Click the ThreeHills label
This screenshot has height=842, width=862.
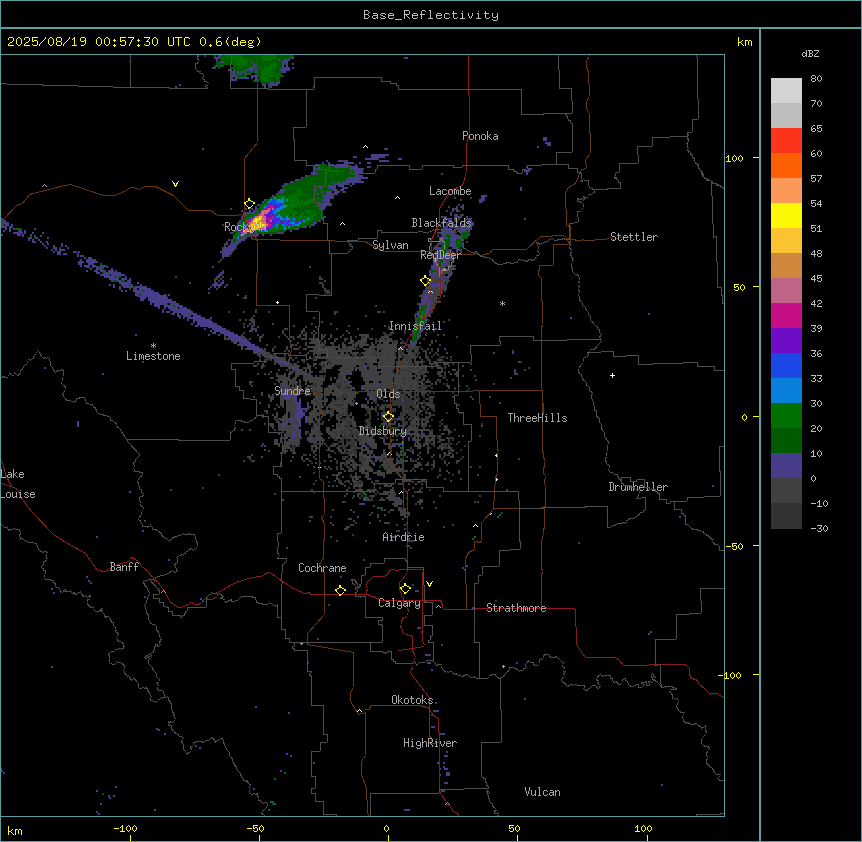tap(537, 418)
